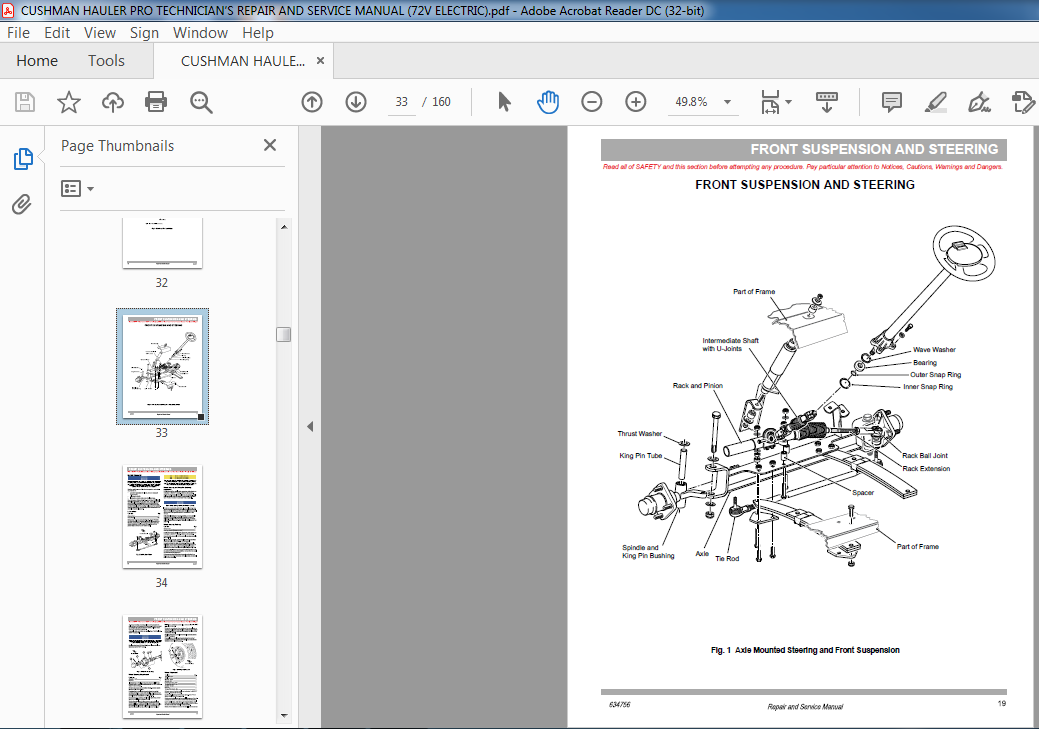Go to previous page arrow
This screenshot has height=729, width=1039.
click(312, 102)
